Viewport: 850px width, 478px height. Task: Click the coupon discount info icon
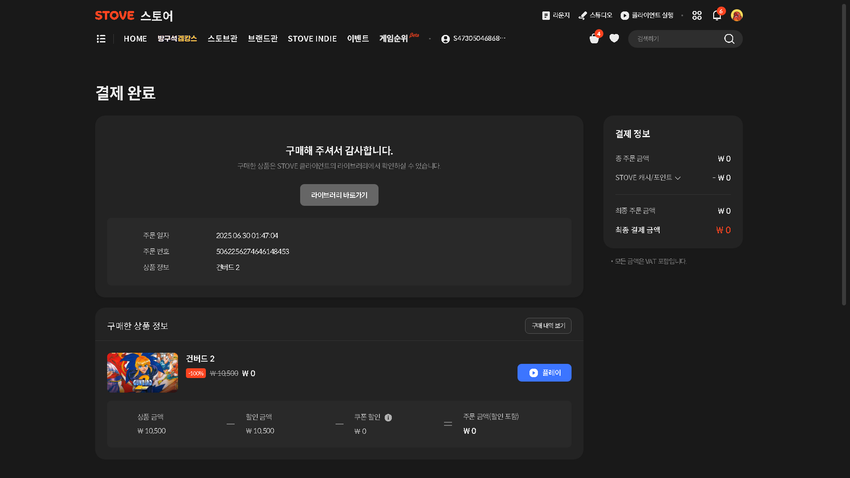[x=388, y=417]
